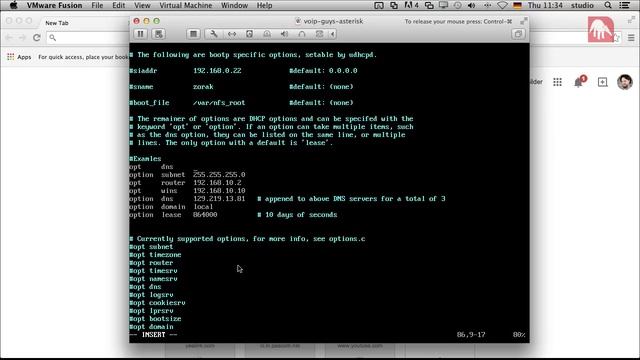
Task: Open the Google account profile picture
Action: coord(624,82)
